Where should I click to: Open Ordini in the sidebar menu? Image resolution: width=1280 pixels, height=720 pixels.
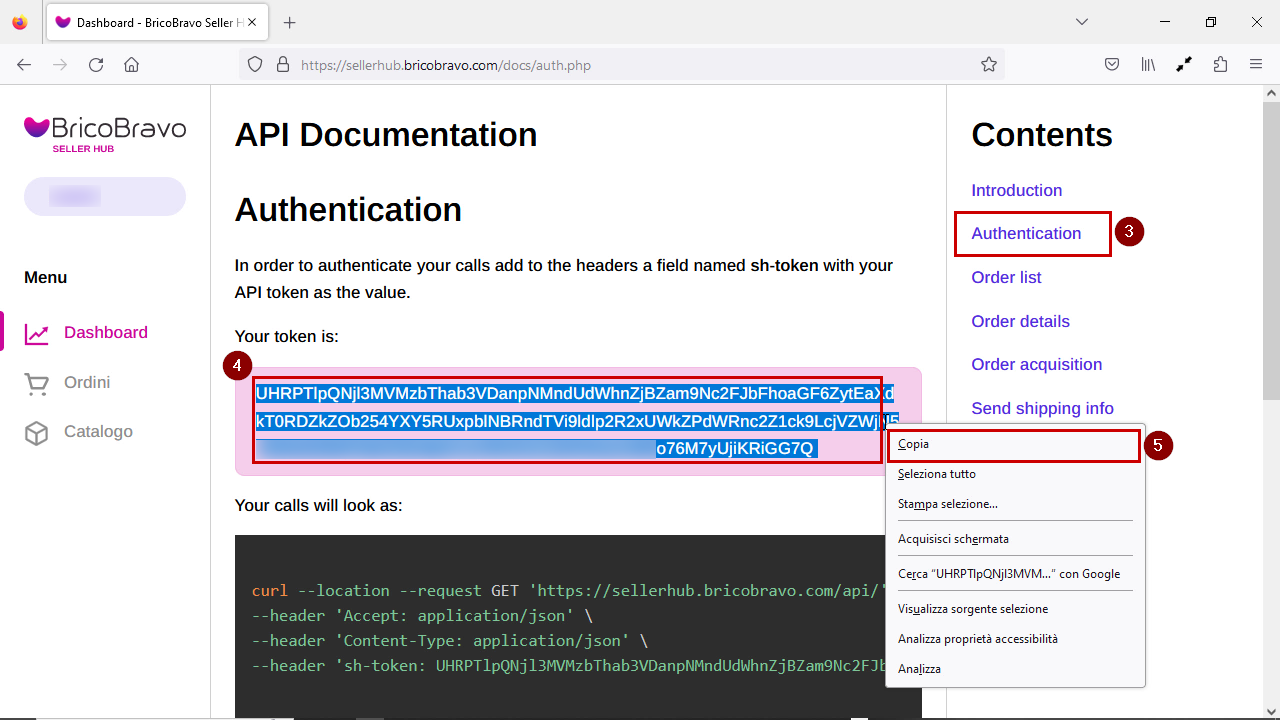pyautogui.click(x=87, y=383)
